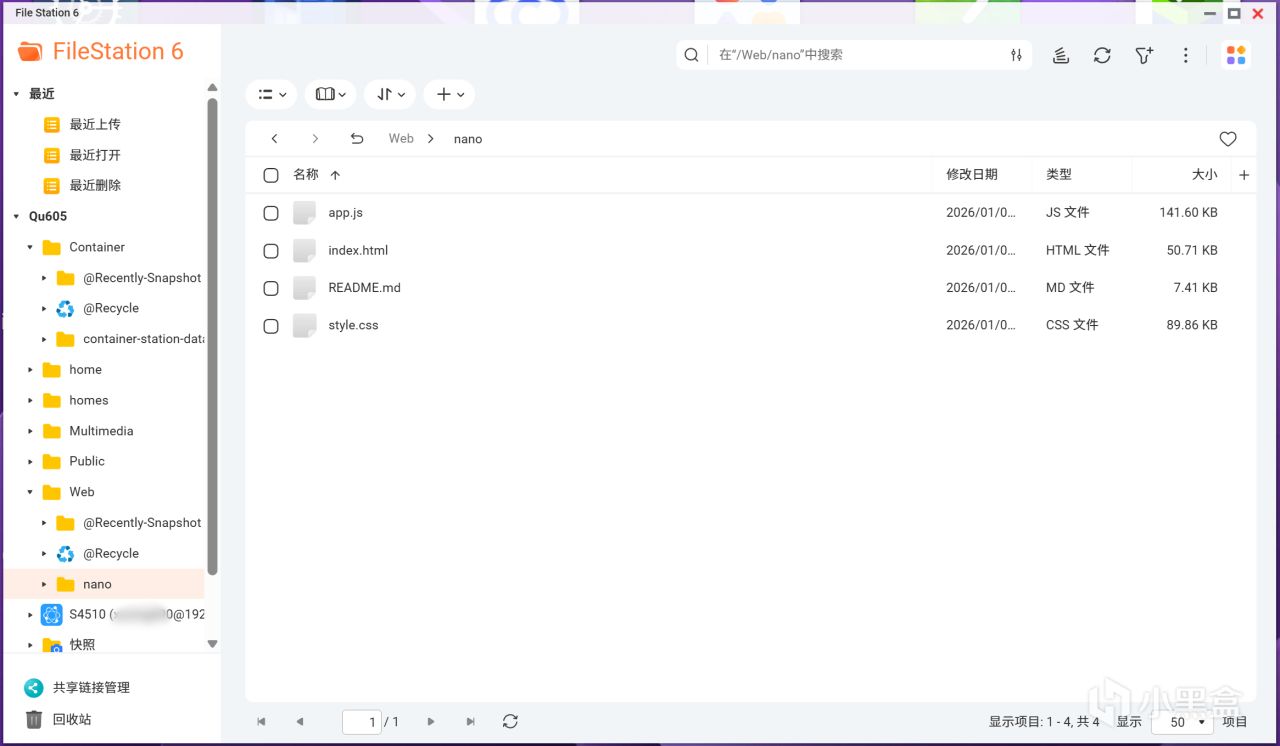The height and width of the screenshot is (746, 1280).
Task: Sort by 名称 column header
Action: click(305, 174)
